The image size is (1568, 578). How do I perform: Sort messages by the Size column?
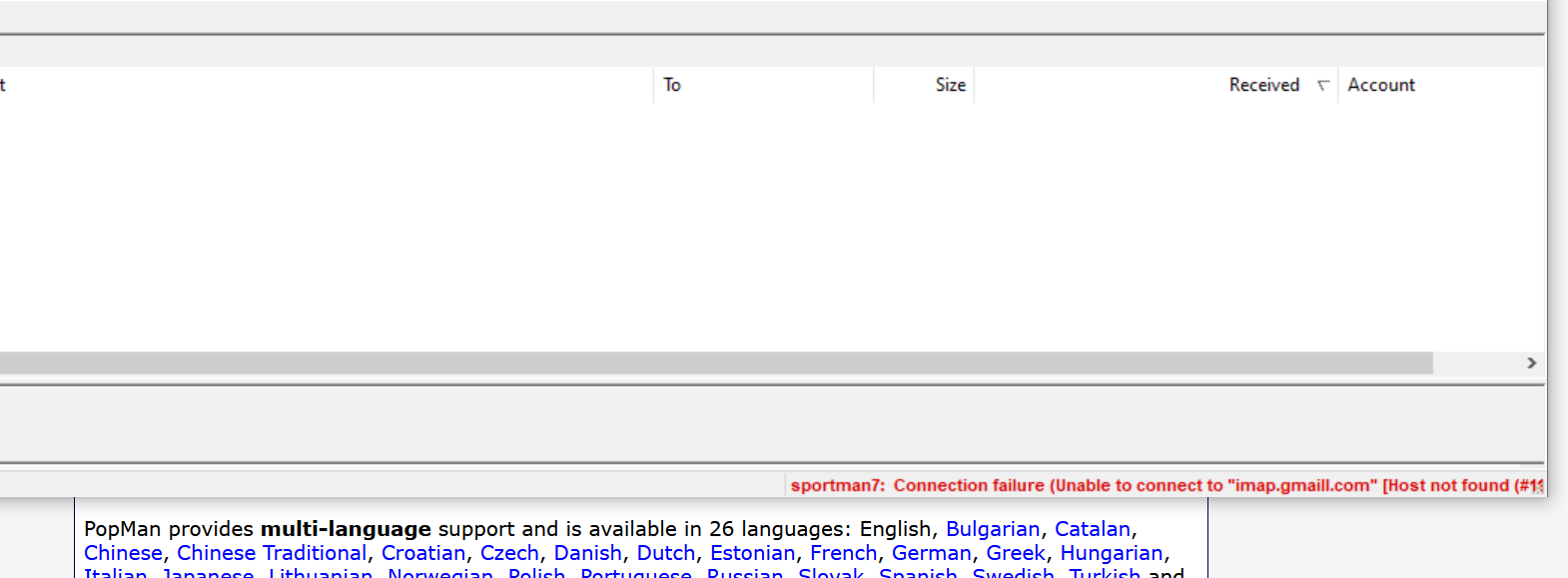click(950, 86)
